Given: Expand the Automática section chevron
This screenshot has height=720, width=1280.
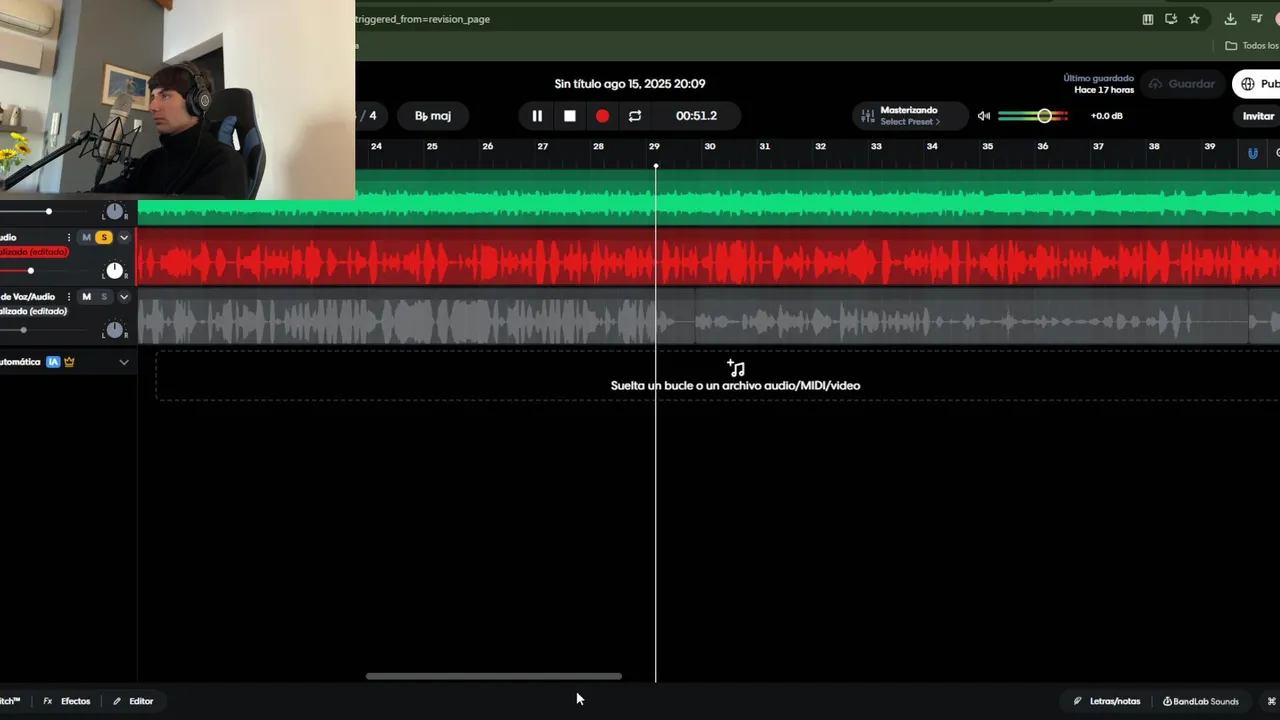Looking at the screenshot, I should point(124,362).
